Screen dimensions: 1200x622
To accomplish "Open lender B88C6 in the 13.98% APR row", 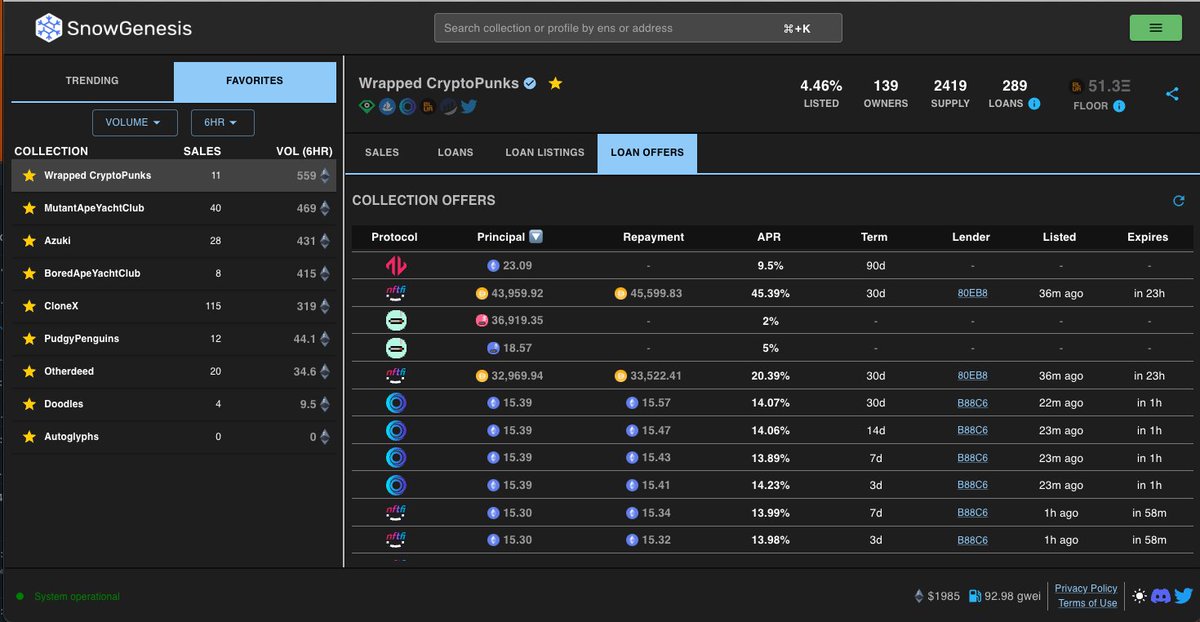I will [972, 540].
